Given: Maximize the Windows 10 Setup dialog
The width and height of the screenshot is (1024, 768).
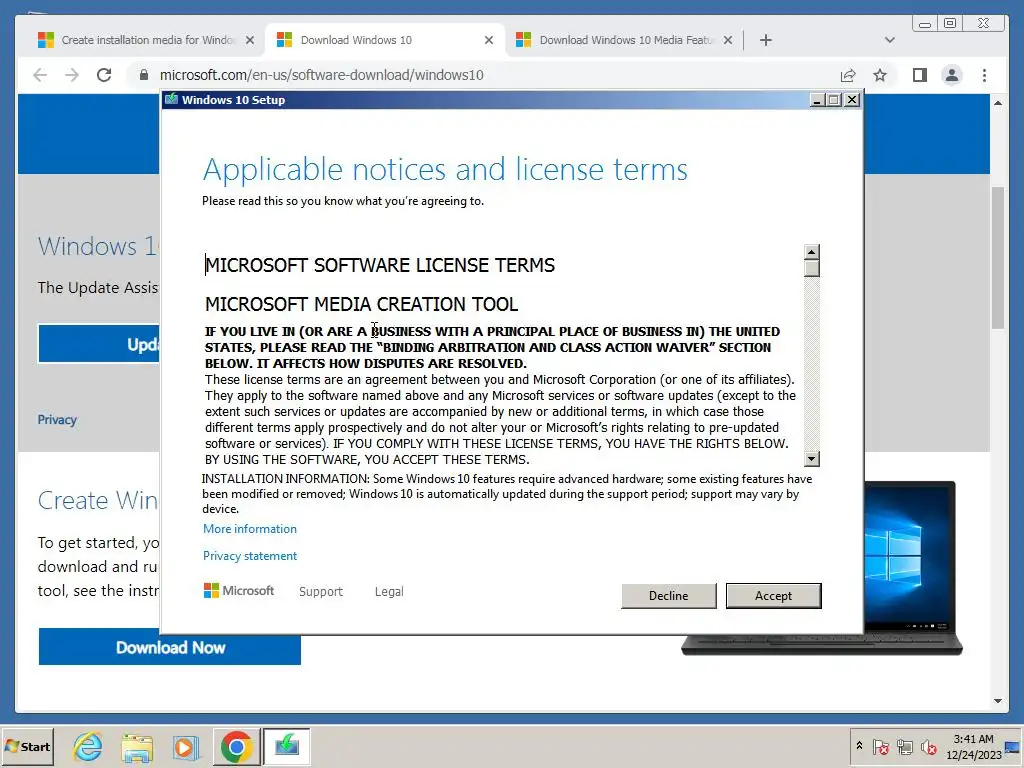Looking at the screenshot, I should [834, 100].
